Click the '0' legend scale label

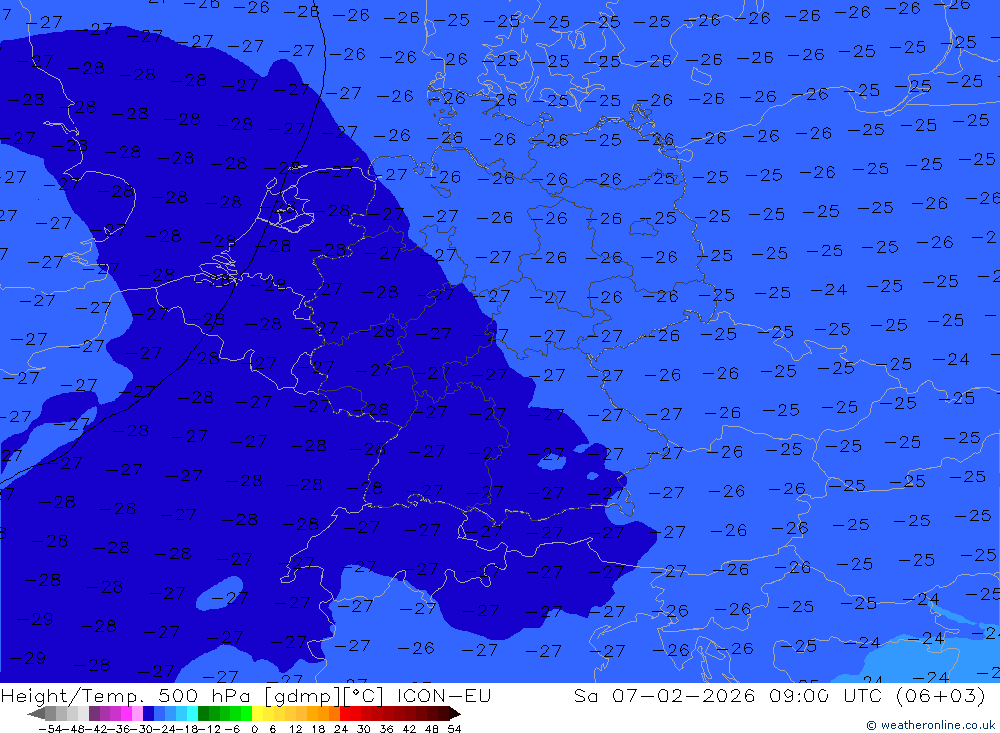coord(254,729)
